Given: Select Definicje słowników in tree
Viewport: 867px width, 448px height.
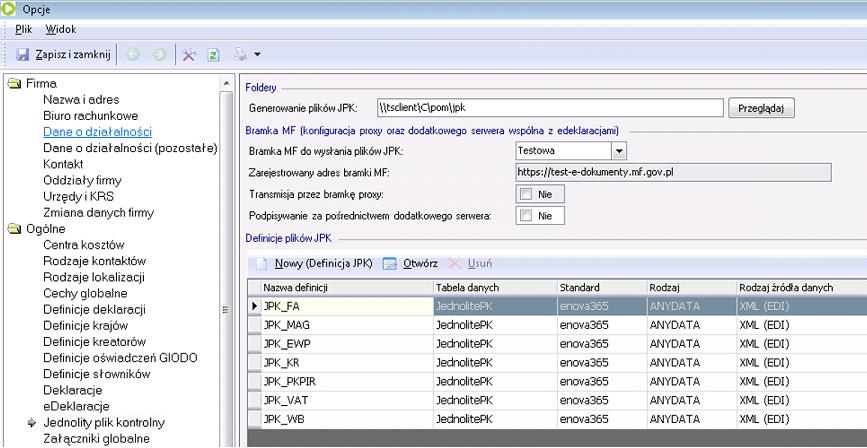Looking at the screenshot, I should (x=97, y=374).
